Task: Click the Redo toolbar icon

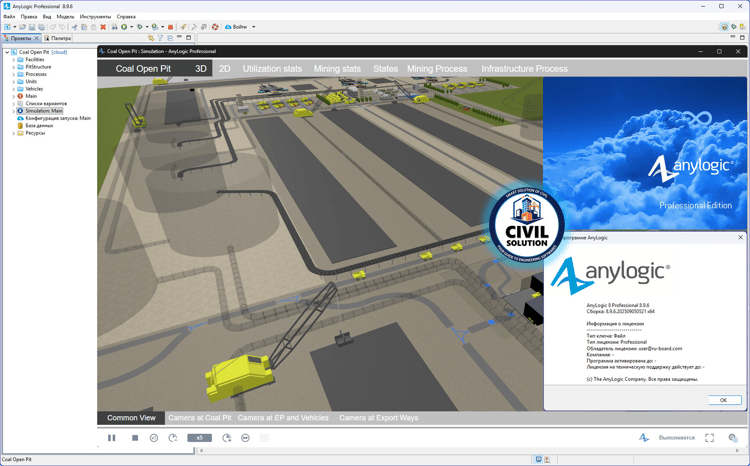Action: click(62, 27)
